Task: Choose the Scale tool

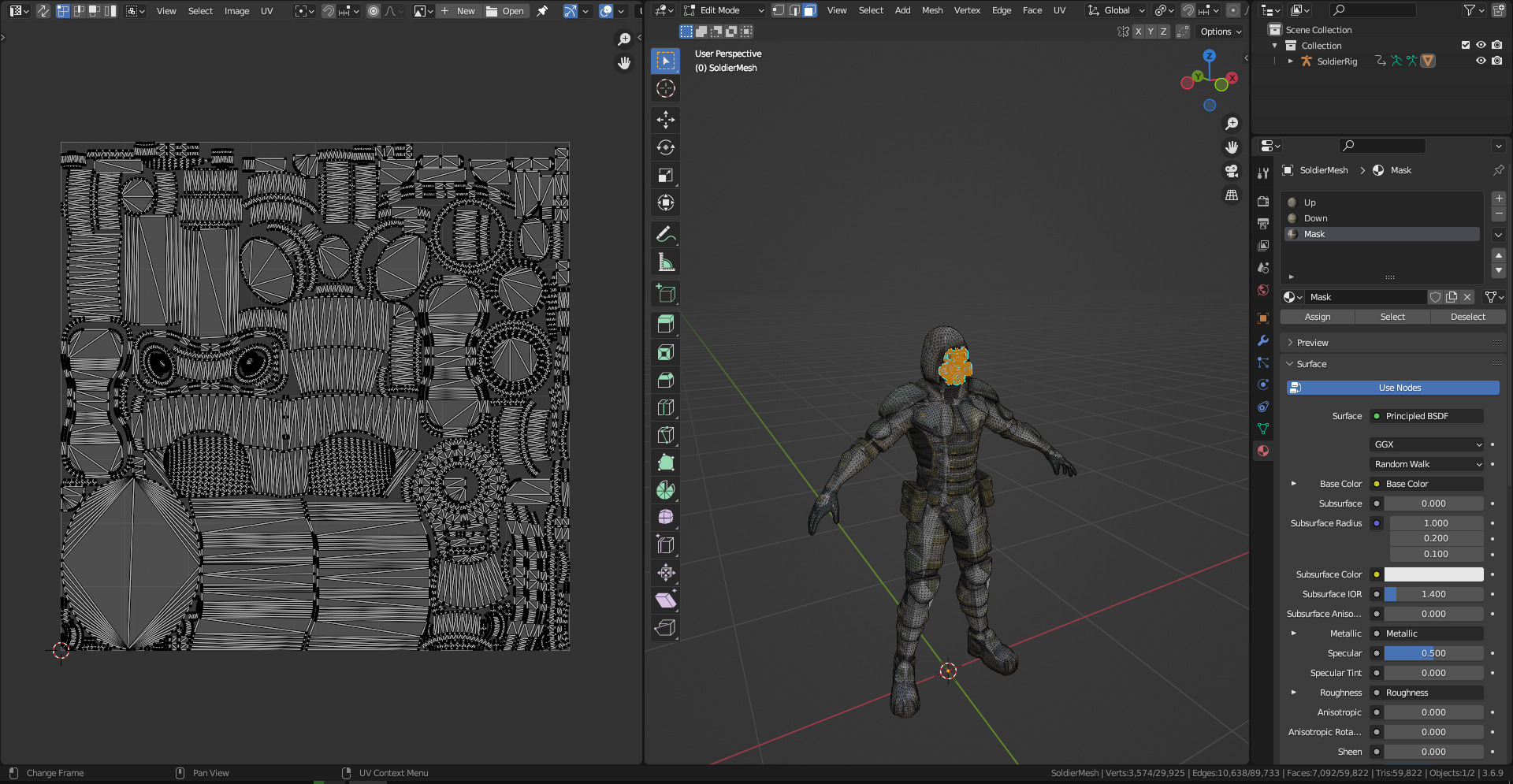Action: click(x=666, y=175)
